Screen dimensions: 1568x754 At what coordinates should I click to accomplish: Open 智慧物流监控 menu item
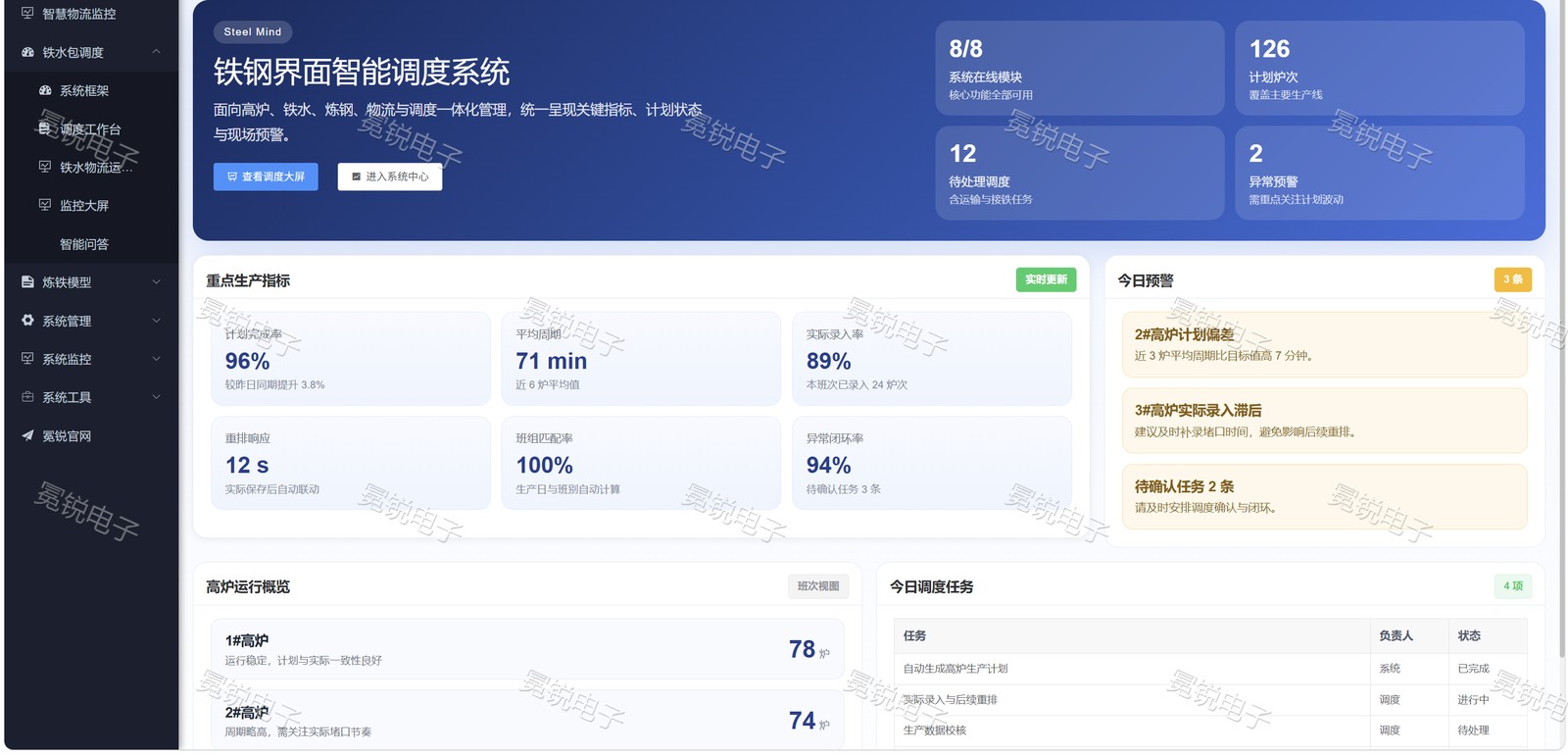pos(92,14)
